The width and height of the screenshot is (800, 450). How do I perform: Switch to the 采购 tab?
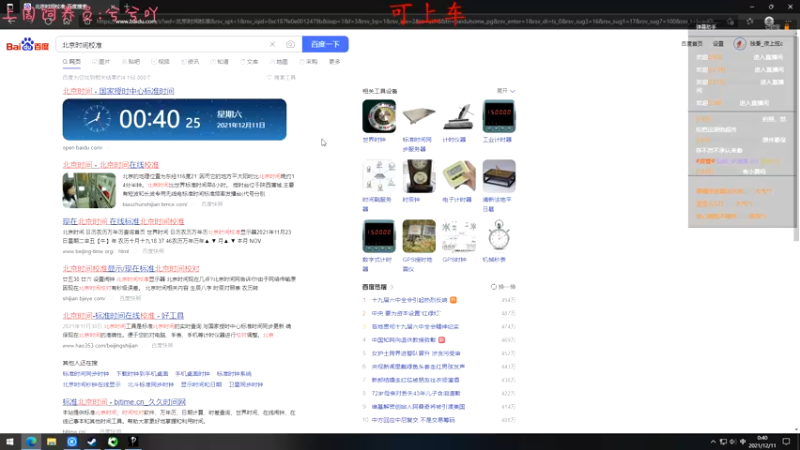point(309,62)
